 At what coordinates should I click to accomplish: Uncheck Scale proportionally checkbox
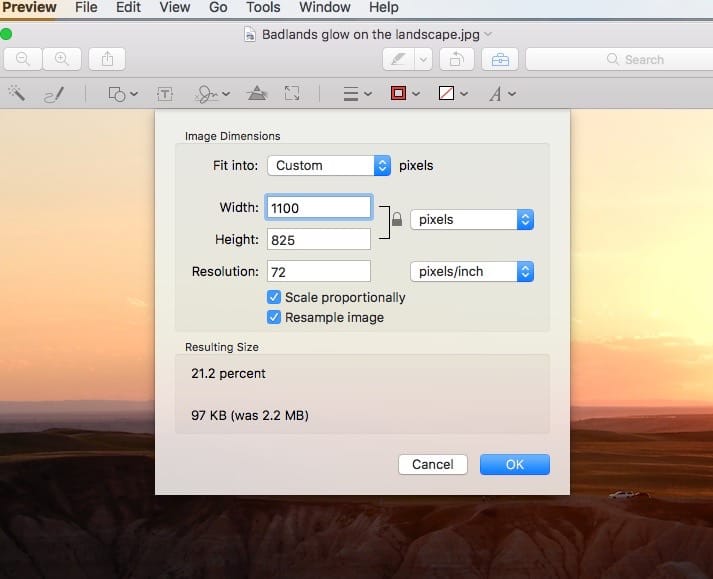[x=274, y=297]
